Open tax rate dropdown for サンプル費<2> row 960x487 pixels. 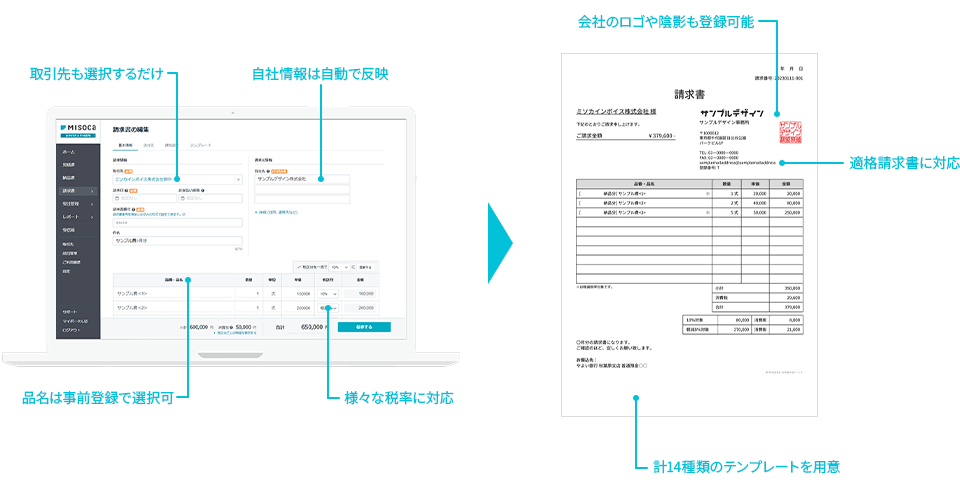pos(328,308)
